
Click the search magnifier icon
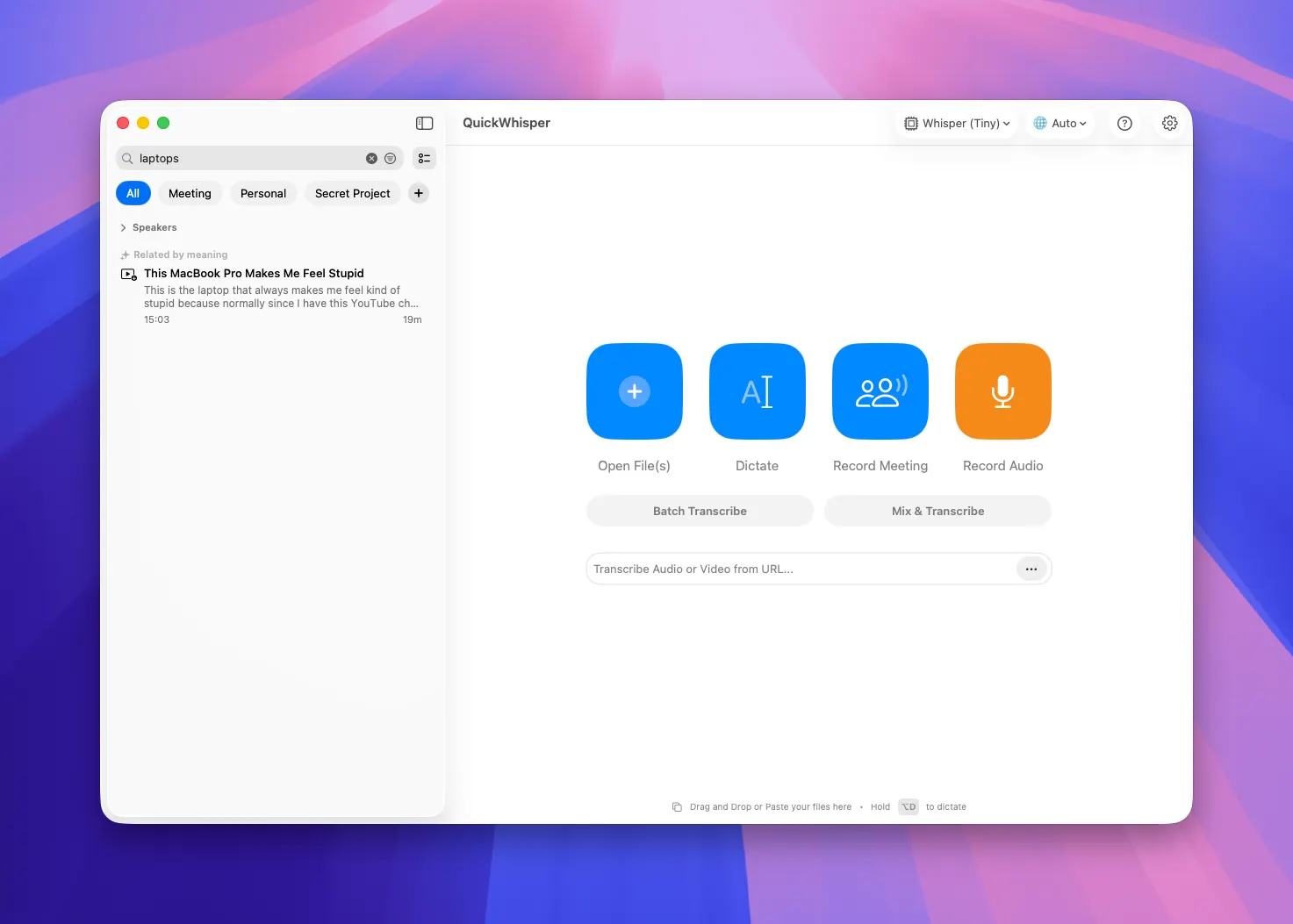click(x=127, y=159)
